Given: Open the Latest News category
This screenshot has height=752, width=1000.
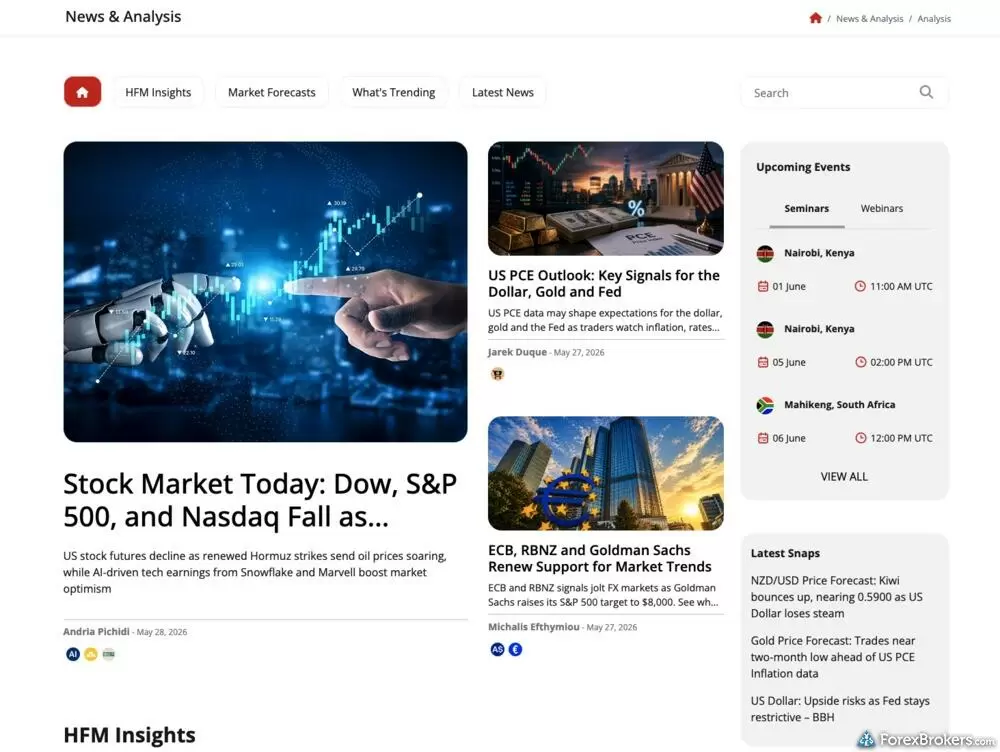Looking at the screenshot, I should pos(503,92).
